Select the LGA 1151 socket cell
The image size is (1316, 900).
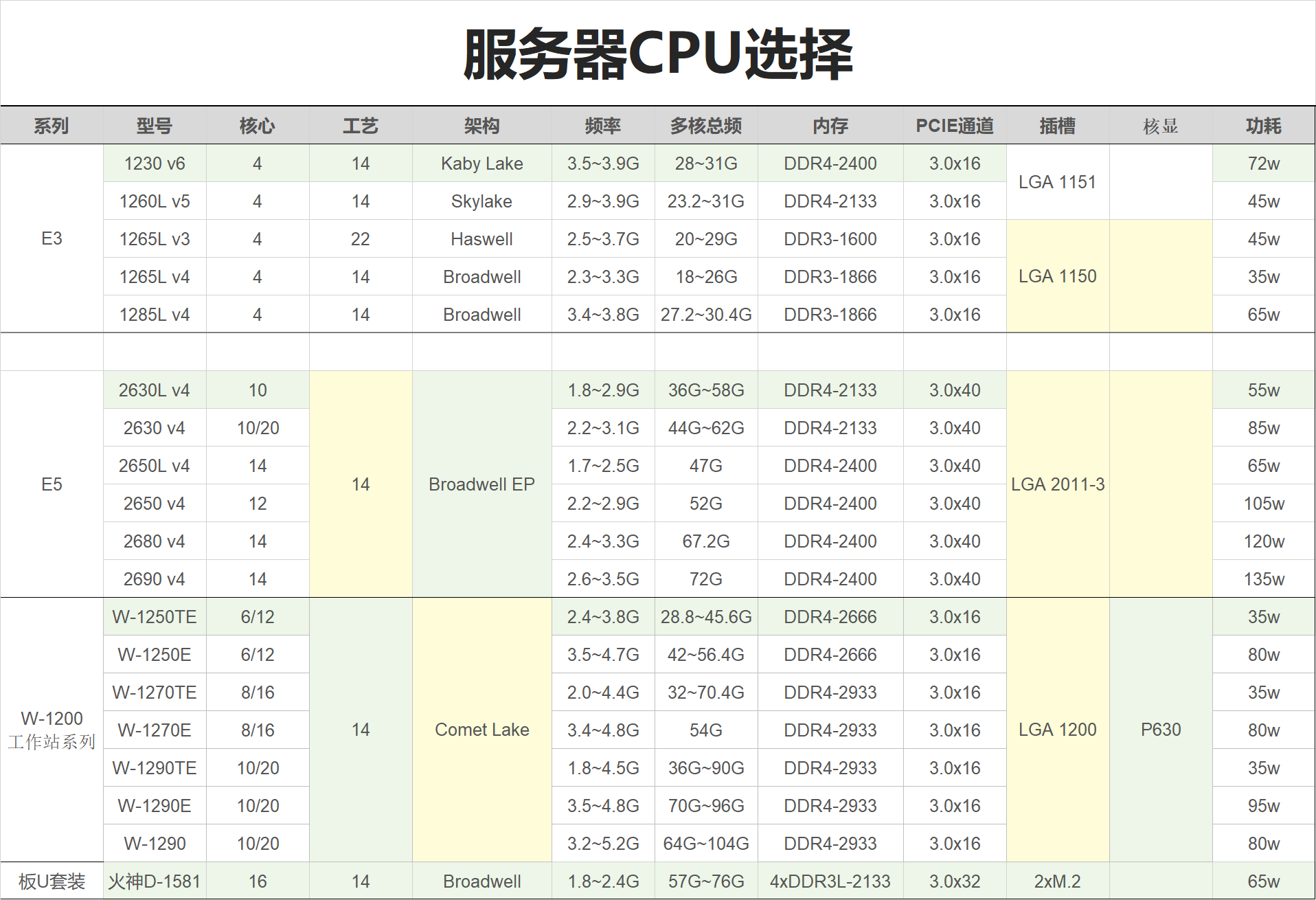click(1058, 182)
